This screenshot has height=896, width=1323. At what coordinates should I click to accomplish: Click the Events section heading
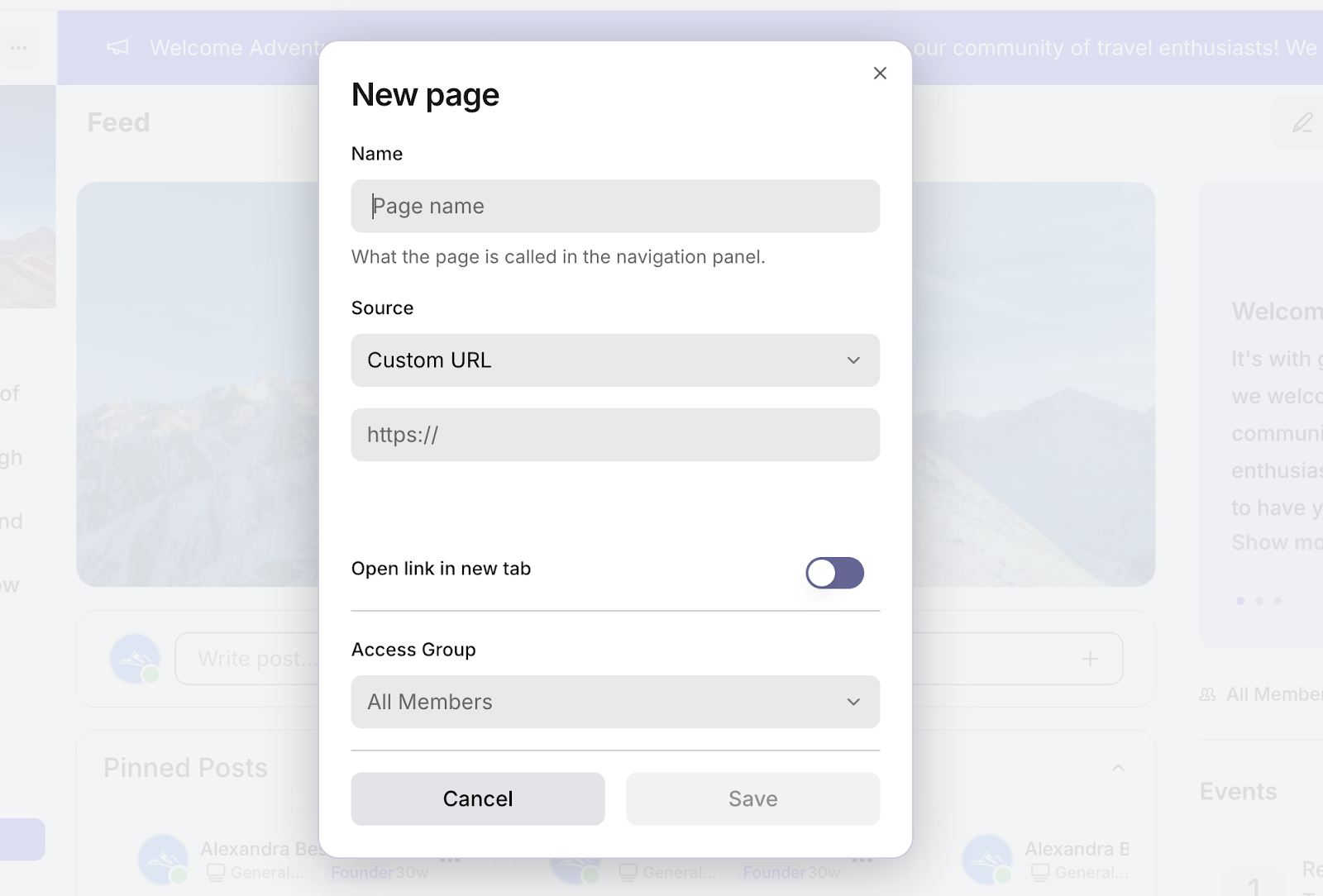(1238, 791)
